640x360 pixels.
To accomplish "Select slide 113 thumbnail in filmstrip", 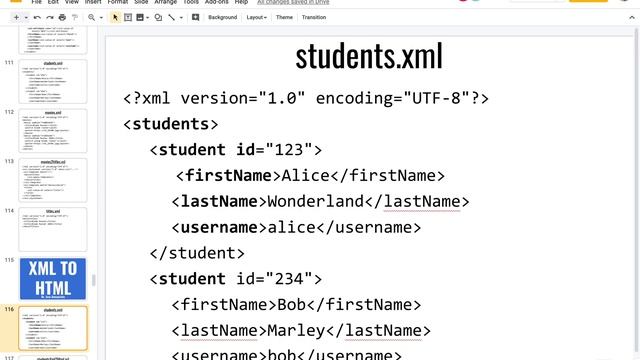I will (53, 180).
